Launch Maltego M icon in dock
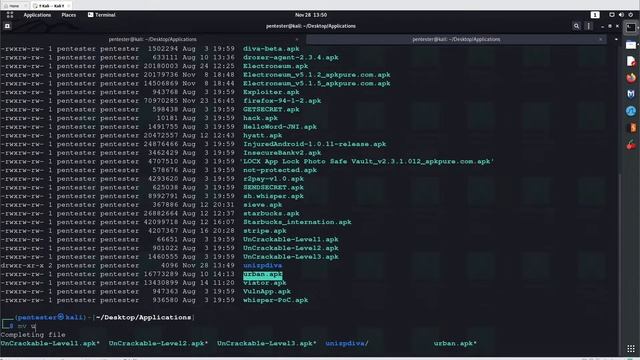This screenshot has width=640, height=360. tap(631, 94)
